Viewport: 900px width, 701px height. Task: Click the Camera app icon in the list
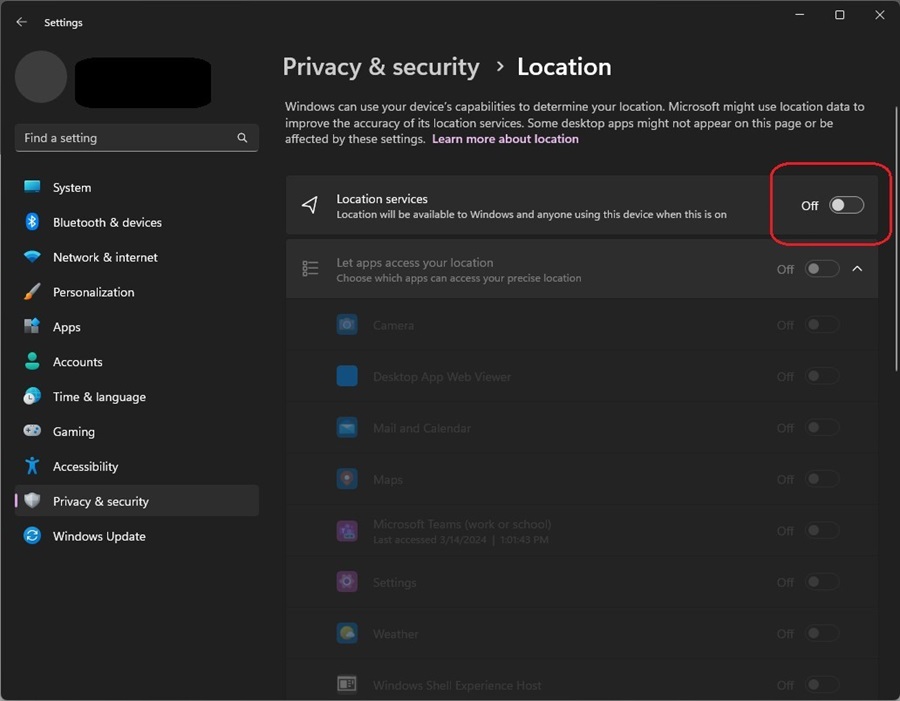(x=346, y=324)
